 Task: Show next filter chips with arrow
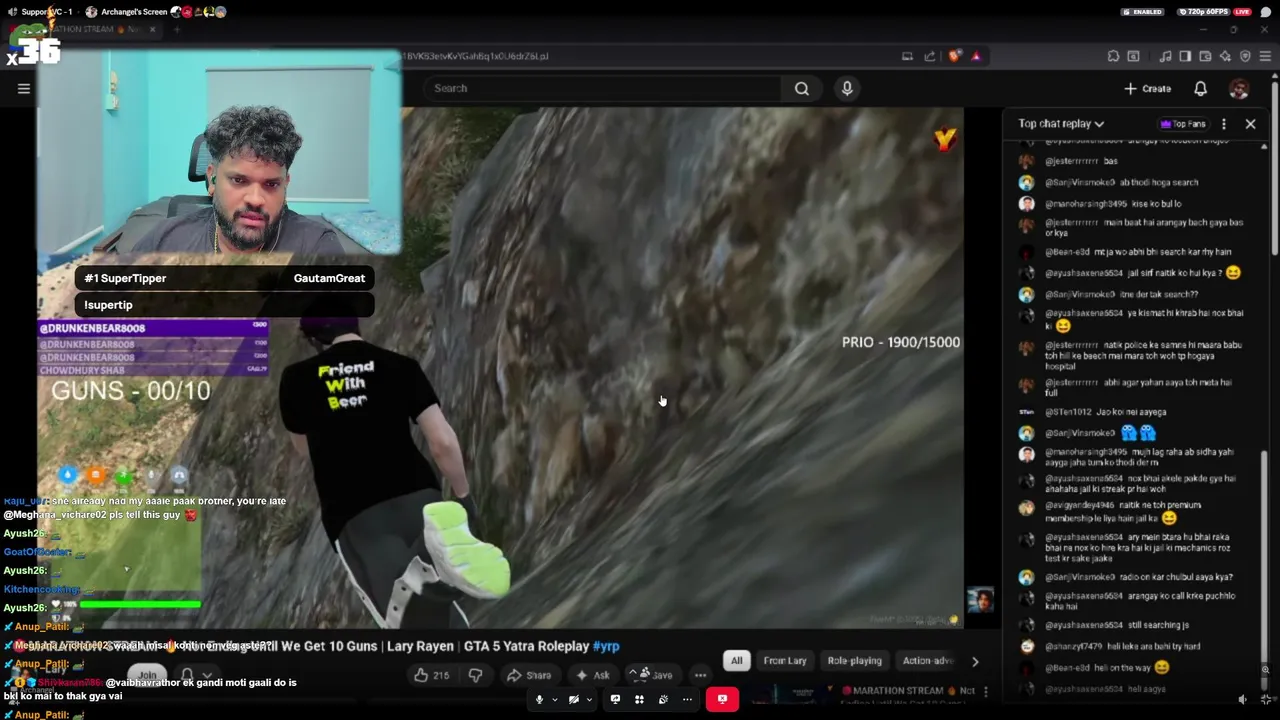(975, 661)
